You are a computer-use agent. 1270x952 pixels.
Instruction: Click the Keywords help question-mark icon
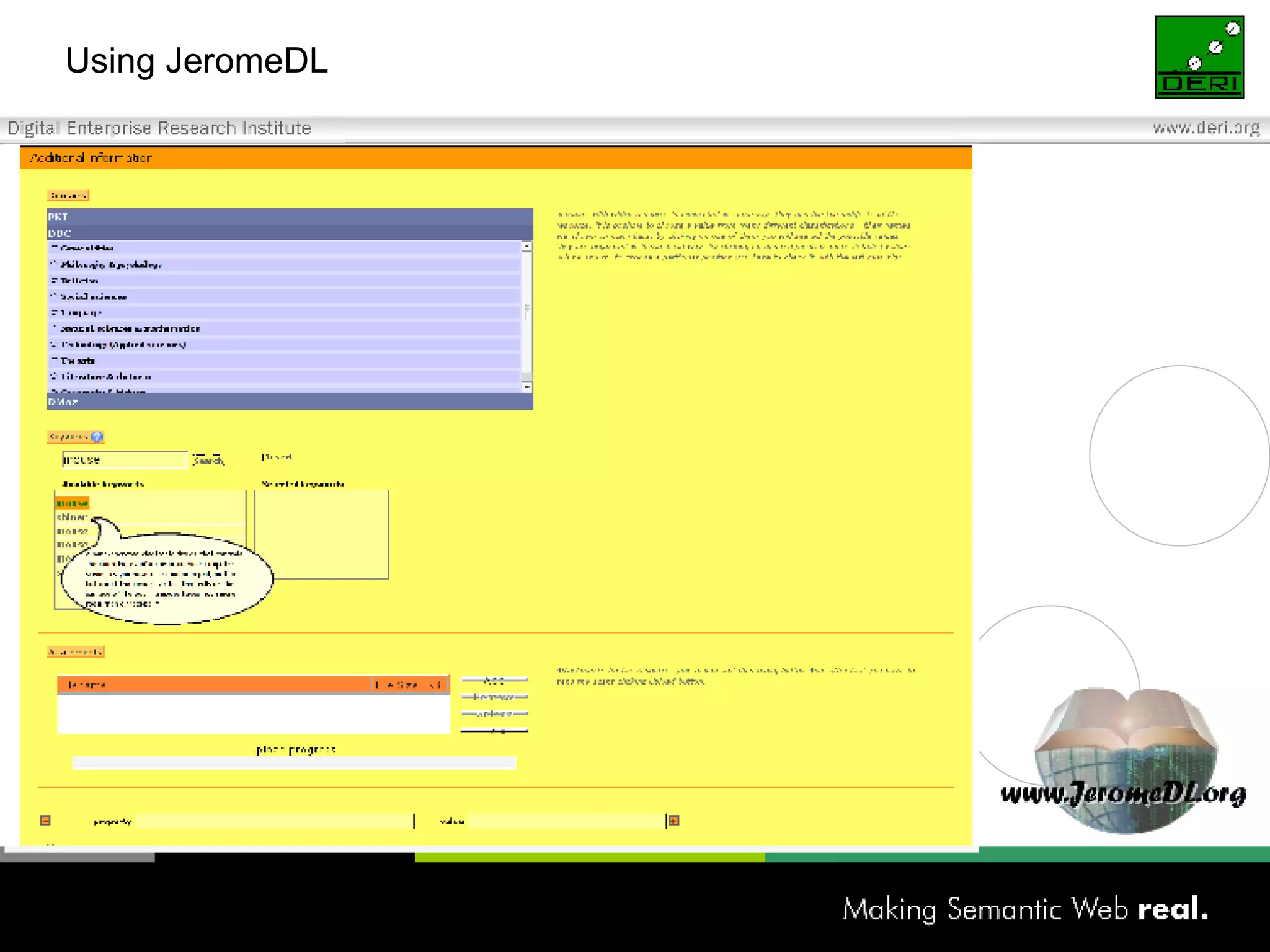pyautogui.click(x=97, y=436)
